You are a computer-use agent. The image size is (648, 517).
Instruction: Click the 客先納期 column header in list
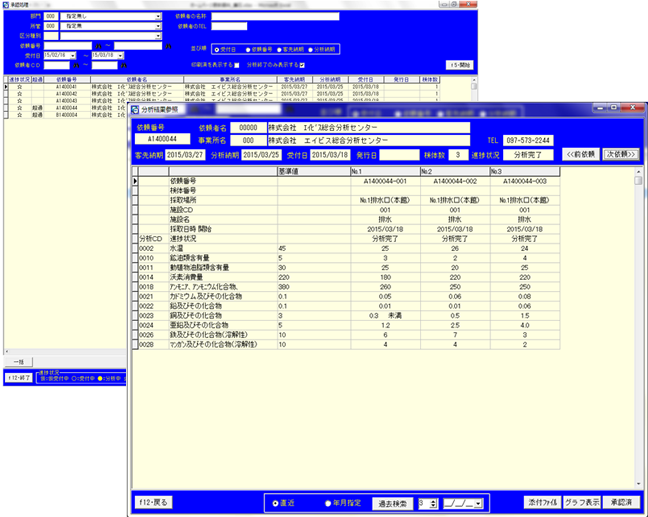(x=295, y=79)
